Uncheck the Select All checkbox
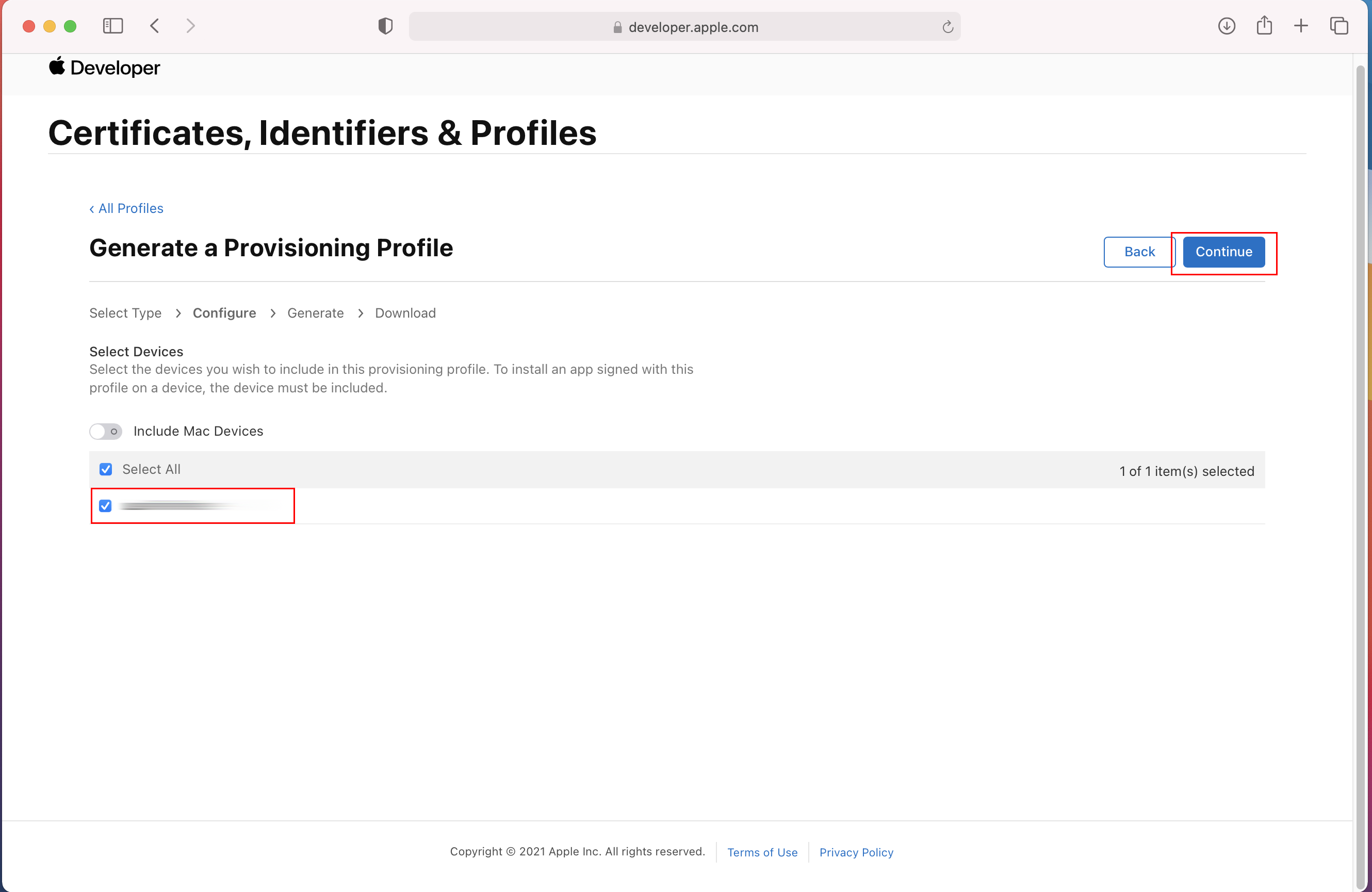 coord(106,470)
